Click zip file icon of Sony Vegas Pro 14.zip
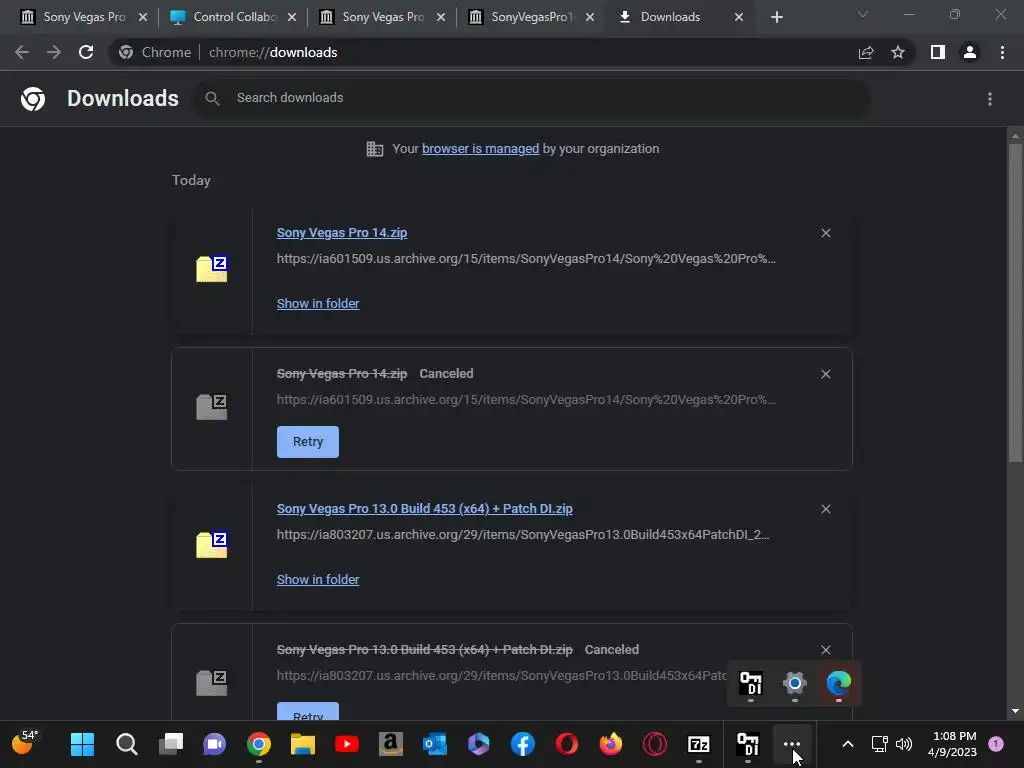 coord(212,268)
